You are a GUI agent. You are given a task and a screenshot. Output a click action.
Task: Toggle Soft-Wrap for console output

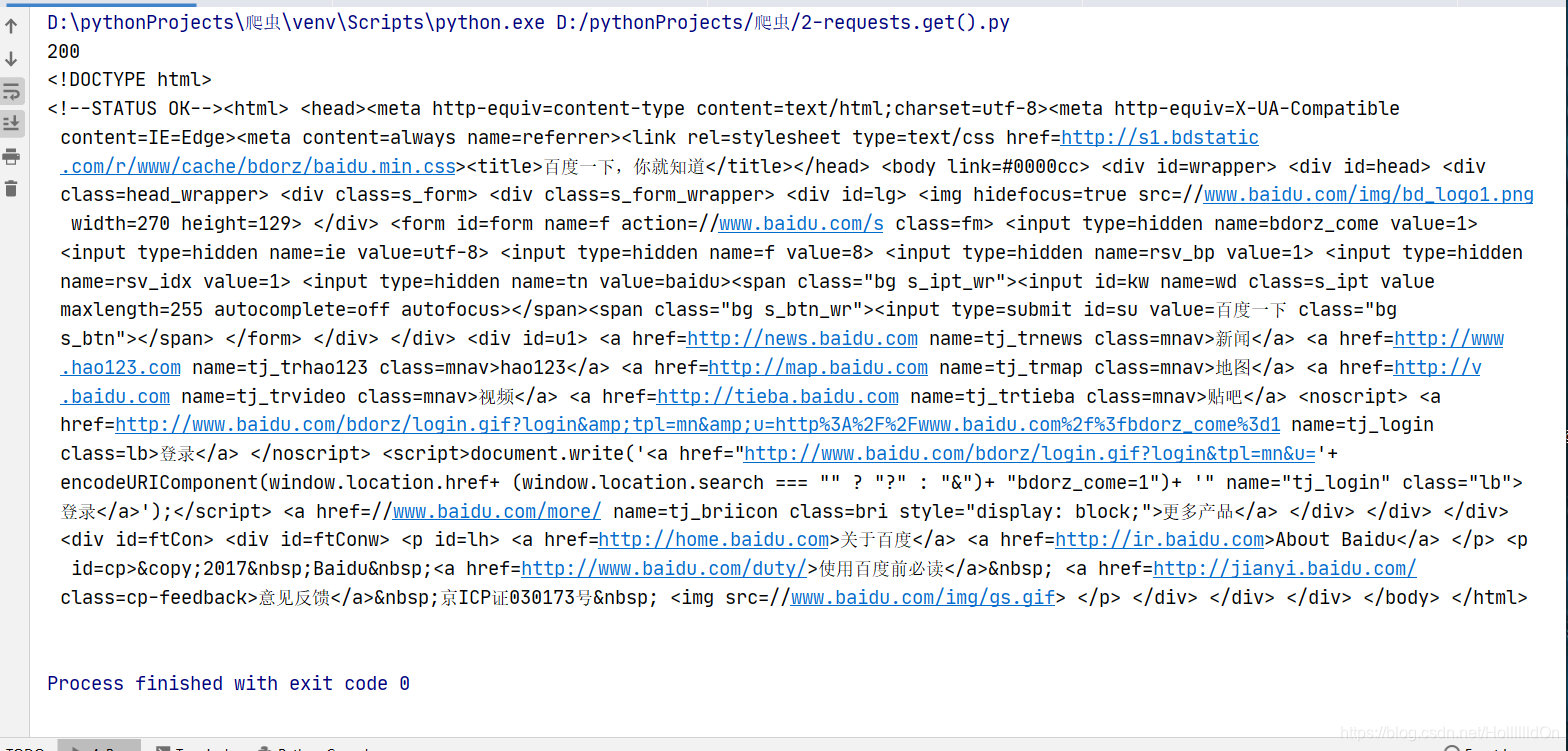[12, 91]
